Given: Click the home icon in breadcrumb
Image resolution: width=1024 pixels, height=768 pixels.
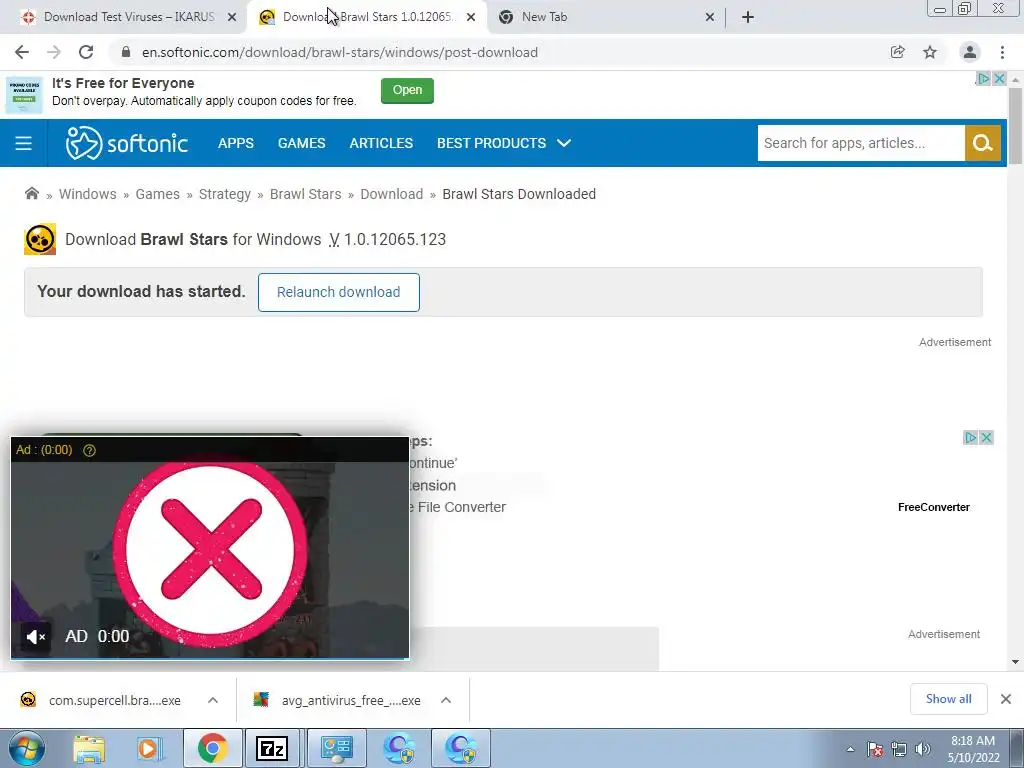Looking at the screenshot, I should 31,193.
